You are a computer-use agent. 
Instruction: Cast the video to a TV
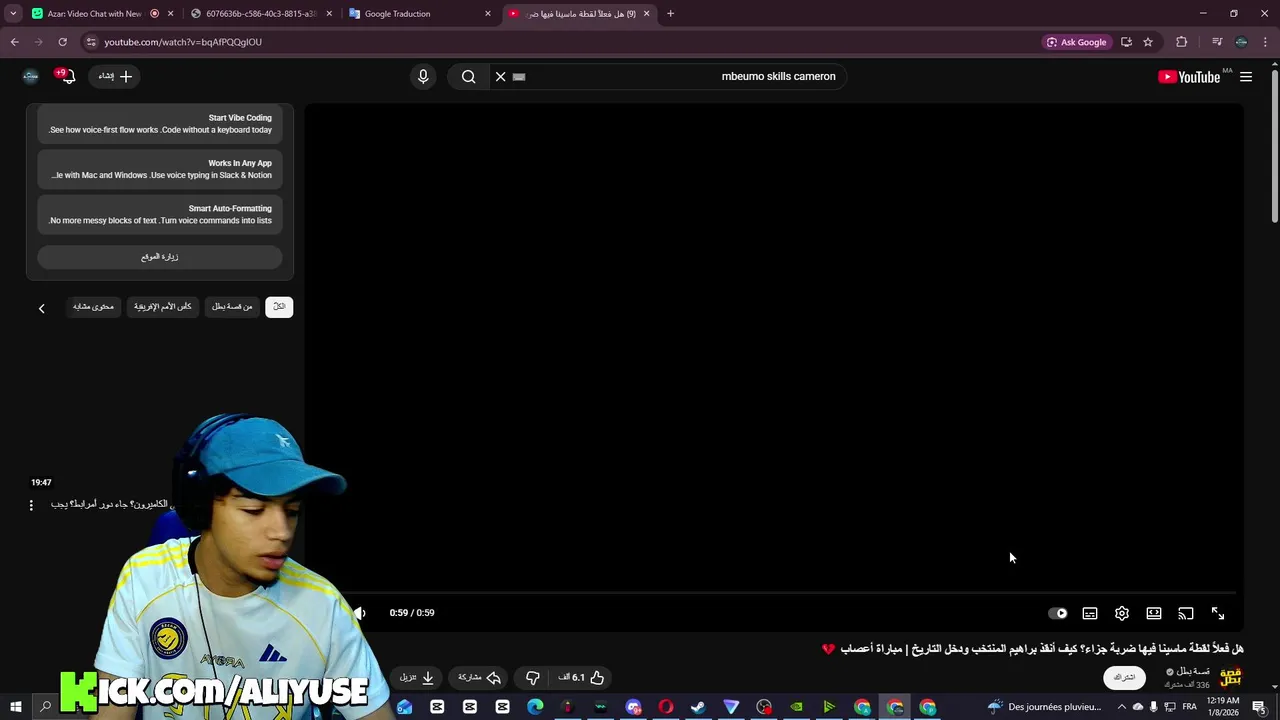click(1186, 613)
